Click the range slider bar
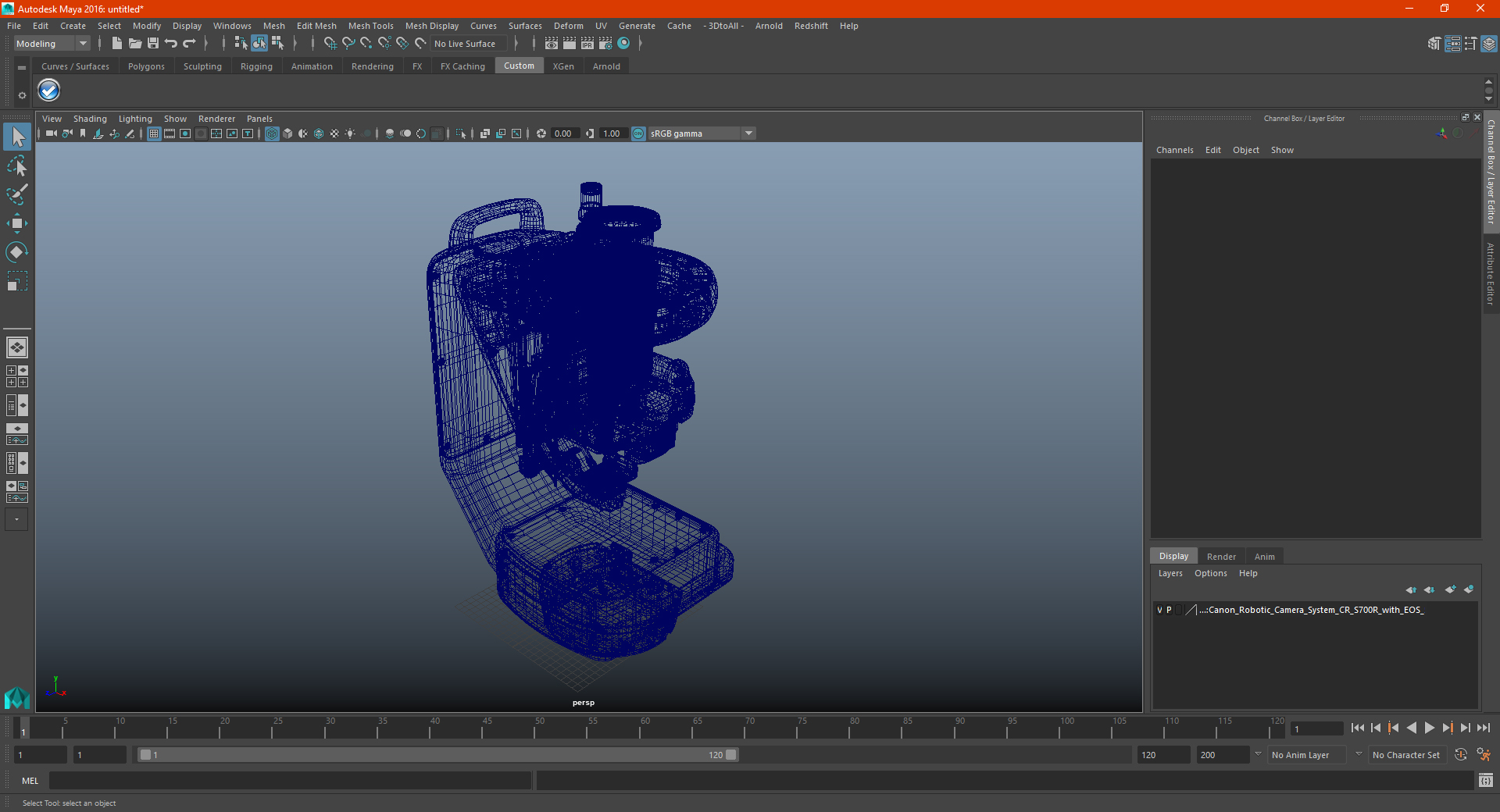1500x812 pixels. click(437, 755)
